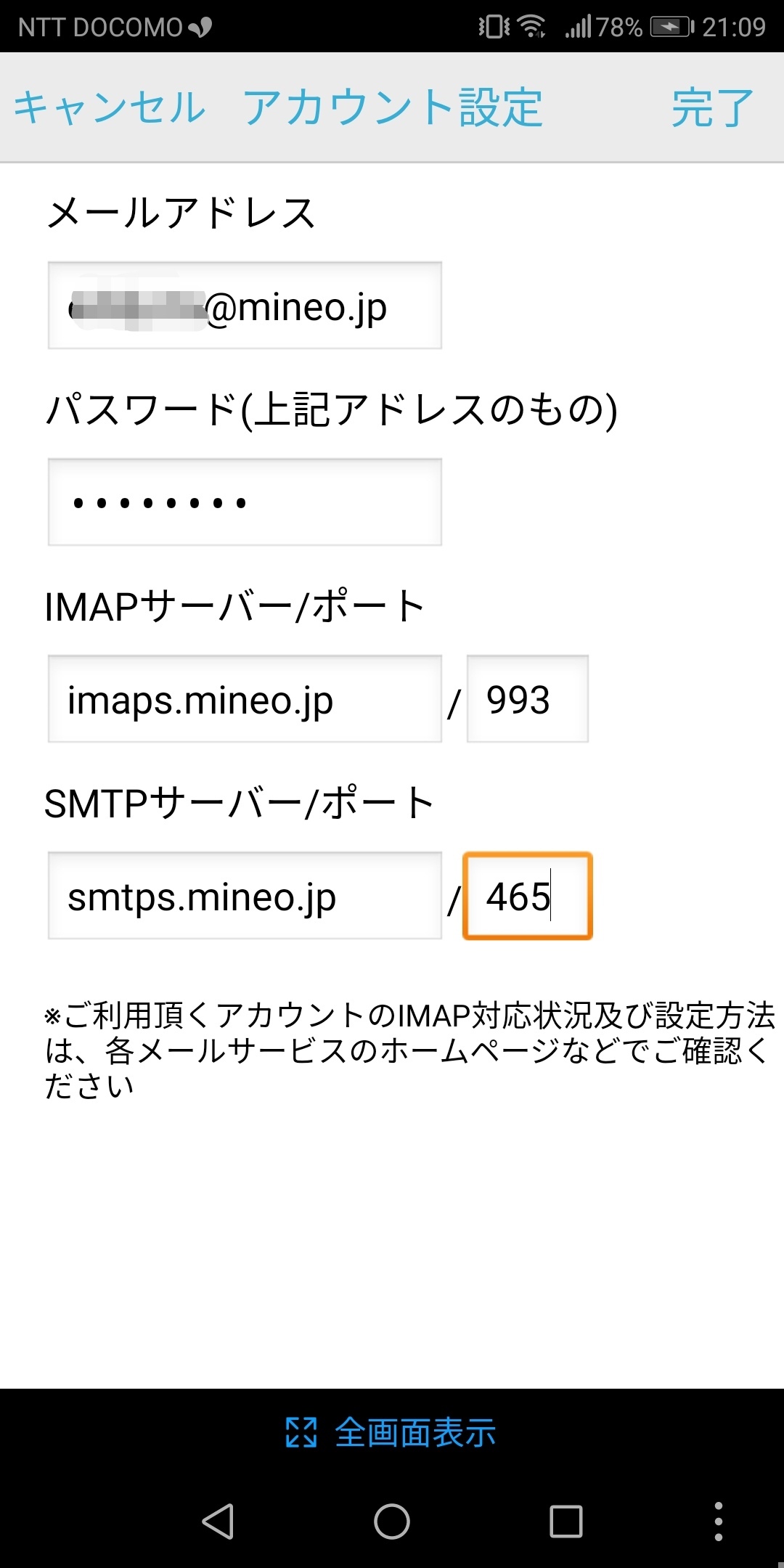Open recent apps square icon
The image size is (784, 1568).
[565, 1521]
